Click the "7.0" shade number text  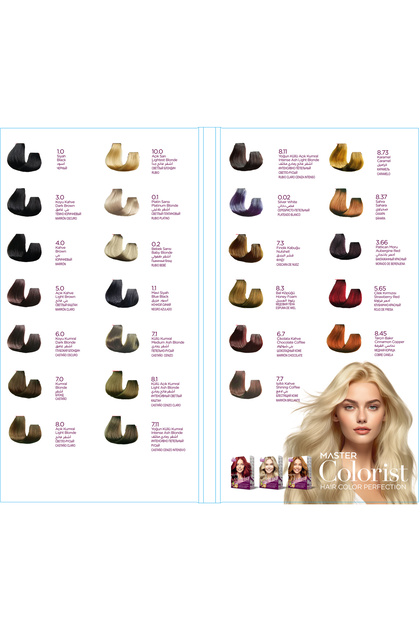[59, 379]
